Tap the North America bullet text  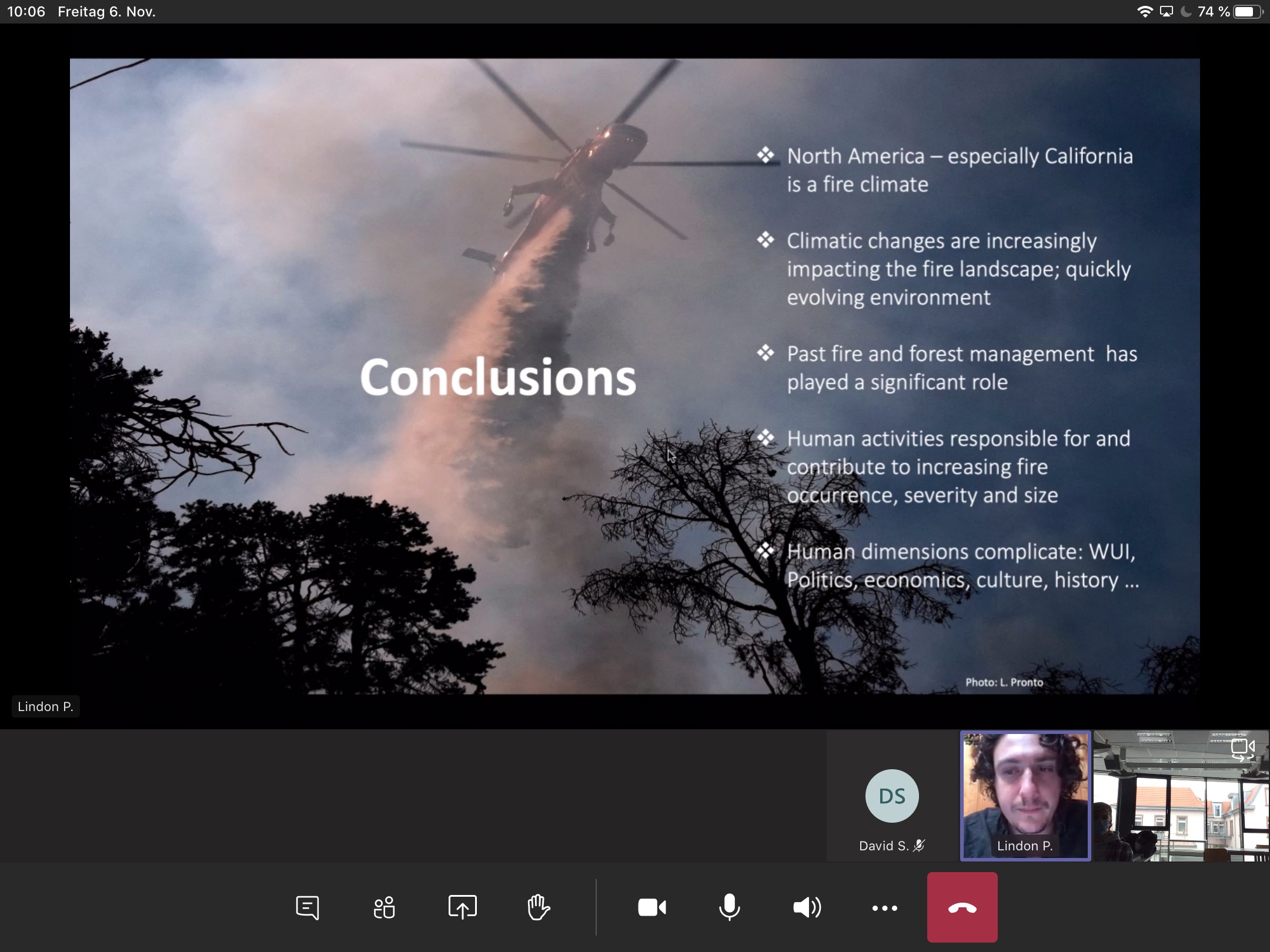pos(960,170)
